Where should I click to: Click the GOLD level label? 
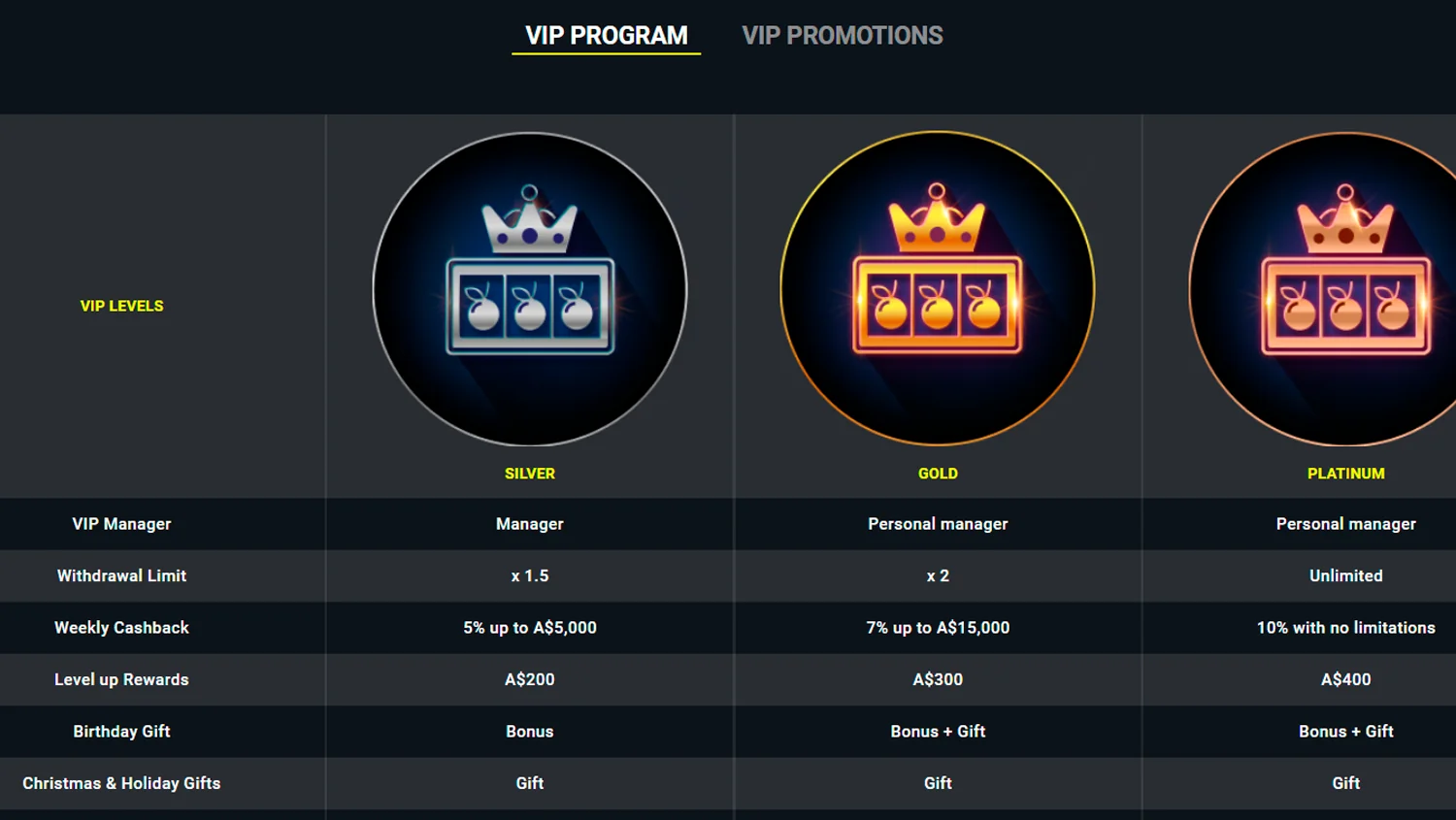pyautogui.click(x=938, y=474)
